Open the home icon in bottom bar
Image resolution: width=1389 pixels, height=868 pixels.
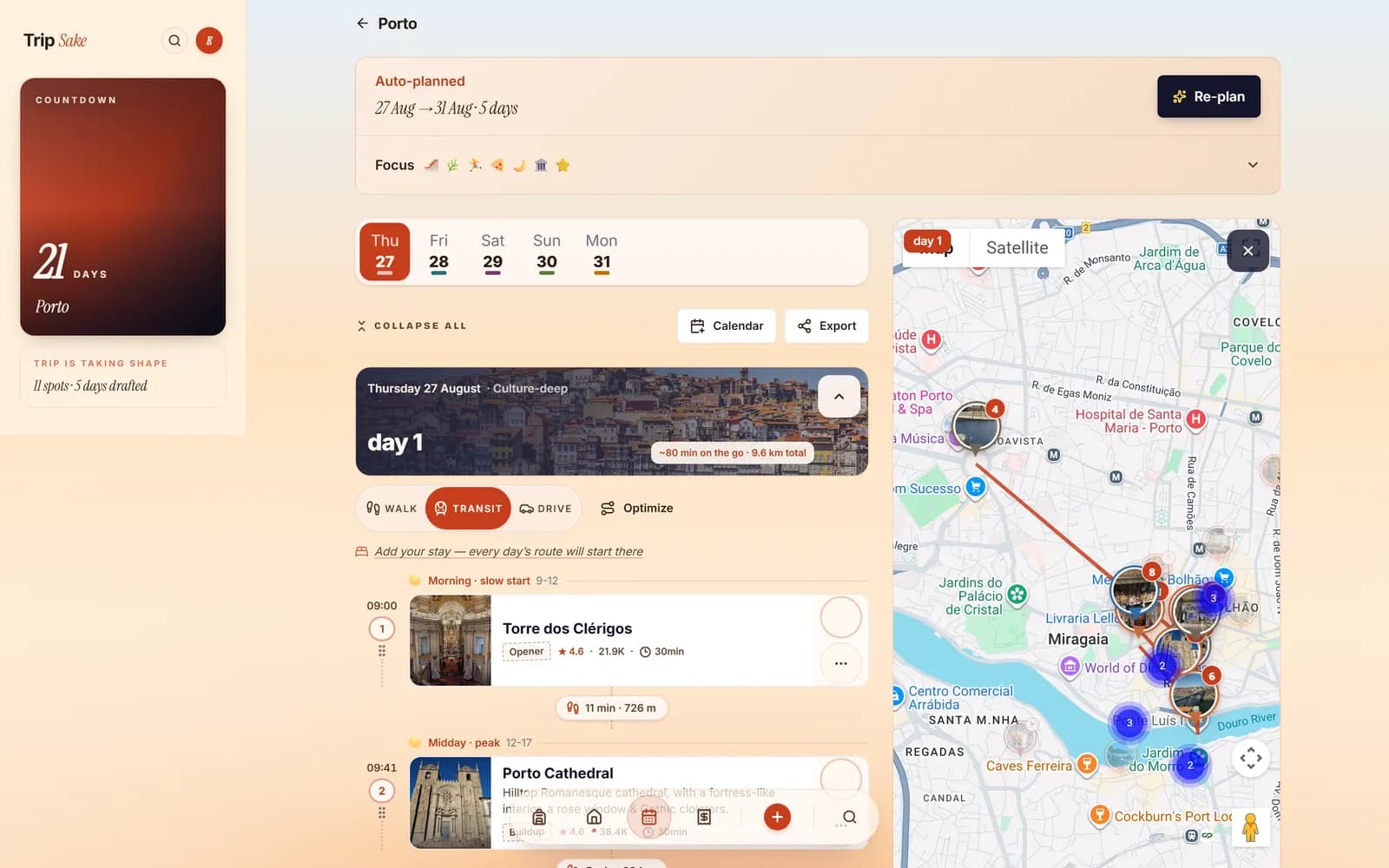(x=594, y=817)
